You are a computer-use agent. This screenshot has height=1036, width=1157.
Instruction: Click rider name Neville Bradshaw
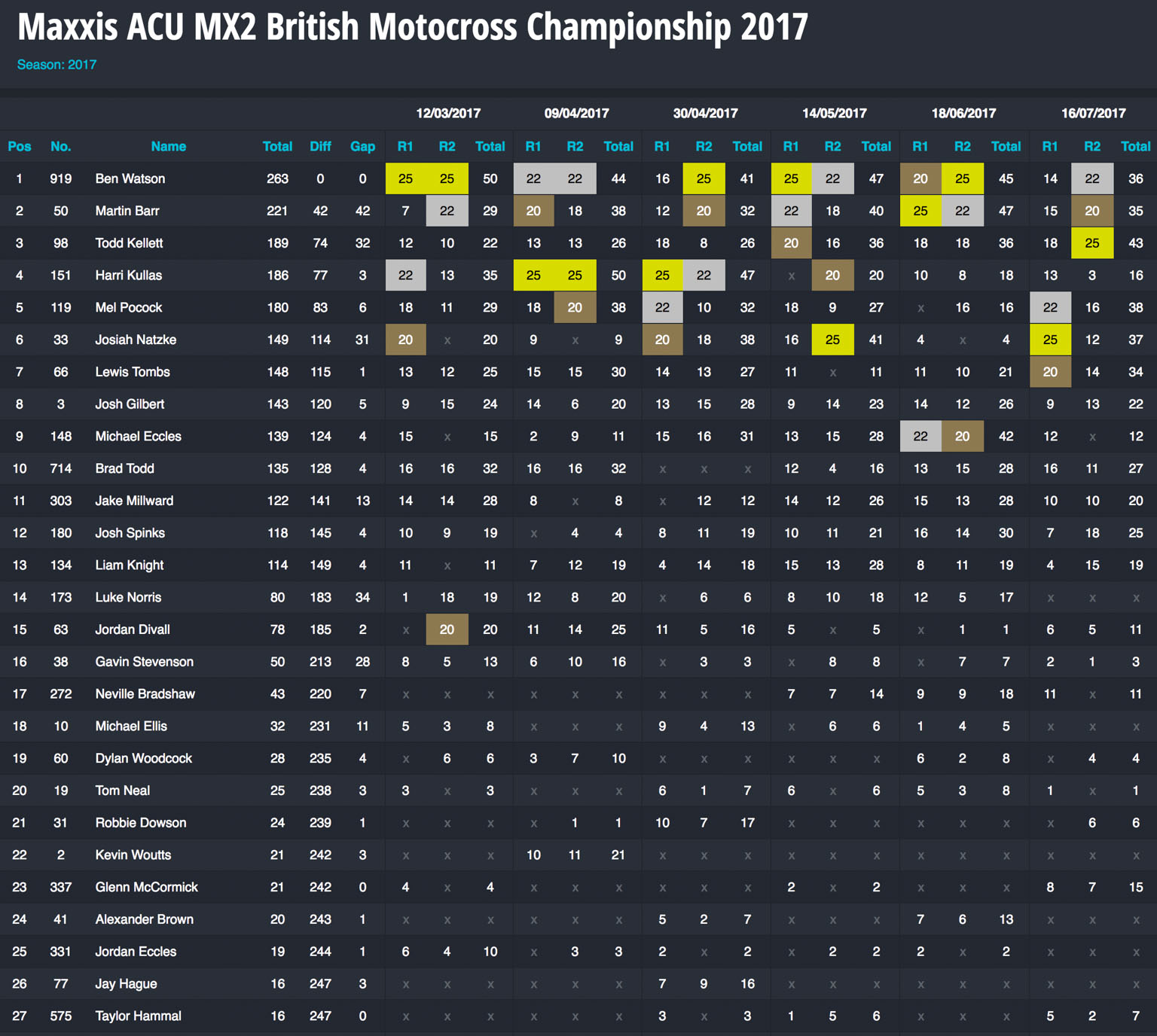pyautogui.click(x=145, y=693)
